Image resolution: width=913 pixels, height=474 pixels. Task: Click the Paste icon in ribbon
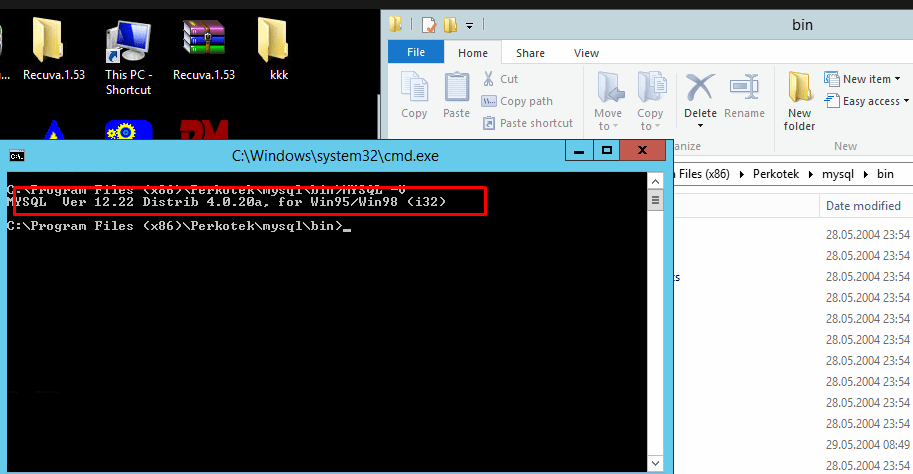pyautogui.click(x=456, y=96)
